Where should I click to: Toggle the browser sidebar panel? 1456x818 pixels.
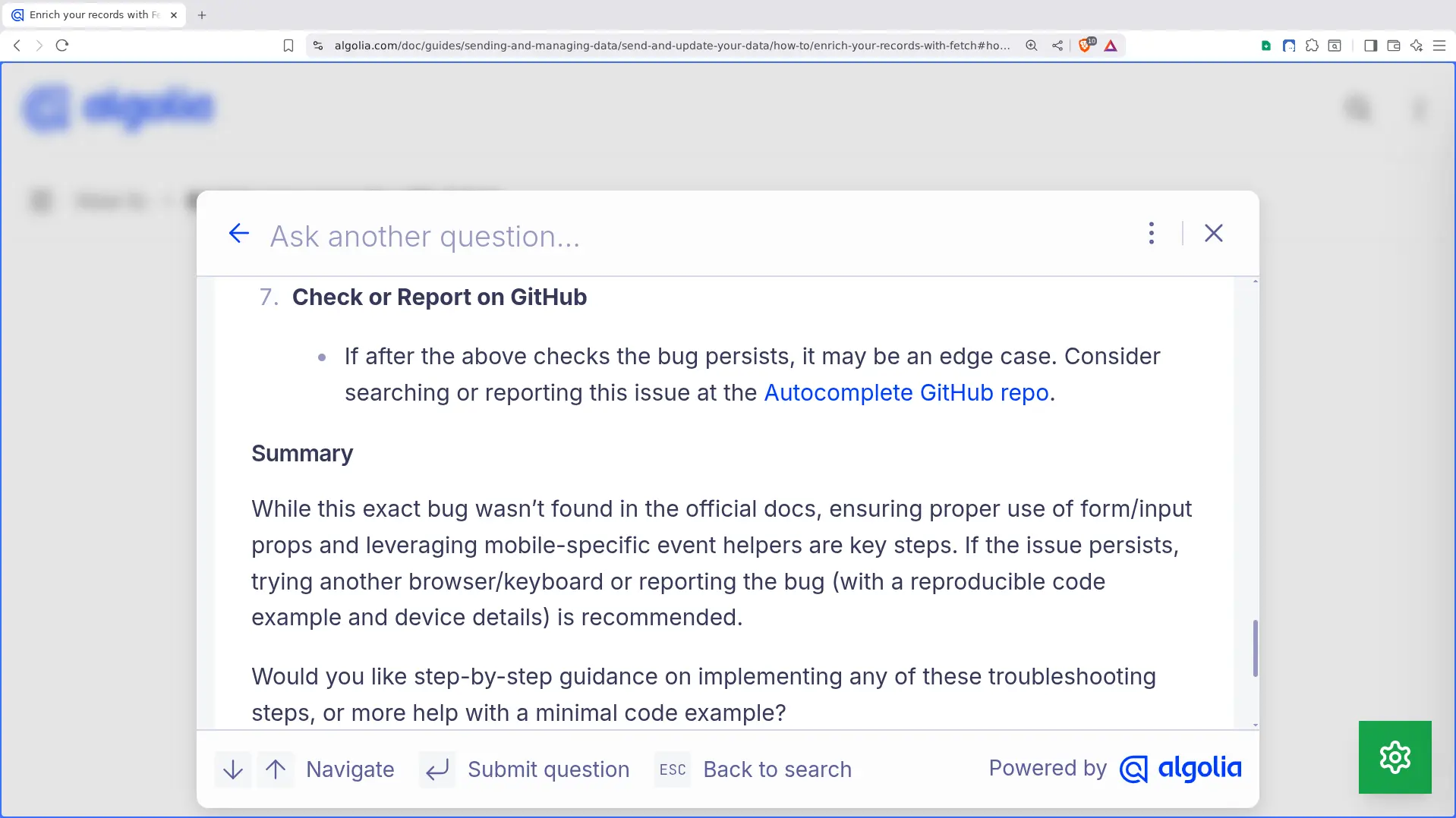1369,46
